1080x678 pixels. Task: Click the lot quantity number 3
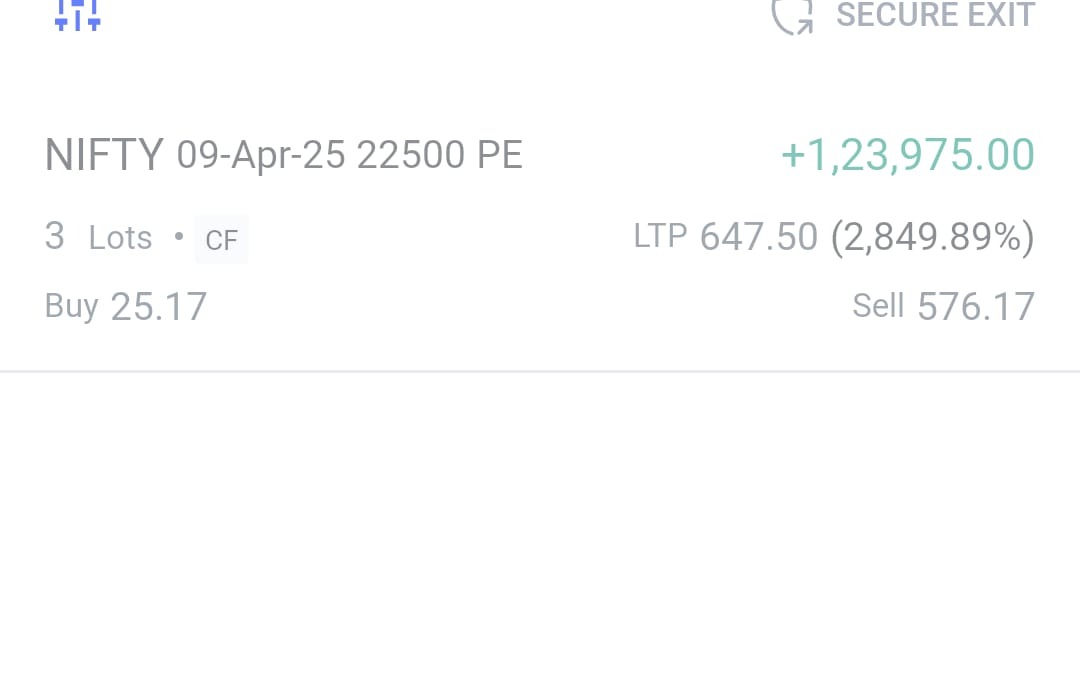[55, 237]
